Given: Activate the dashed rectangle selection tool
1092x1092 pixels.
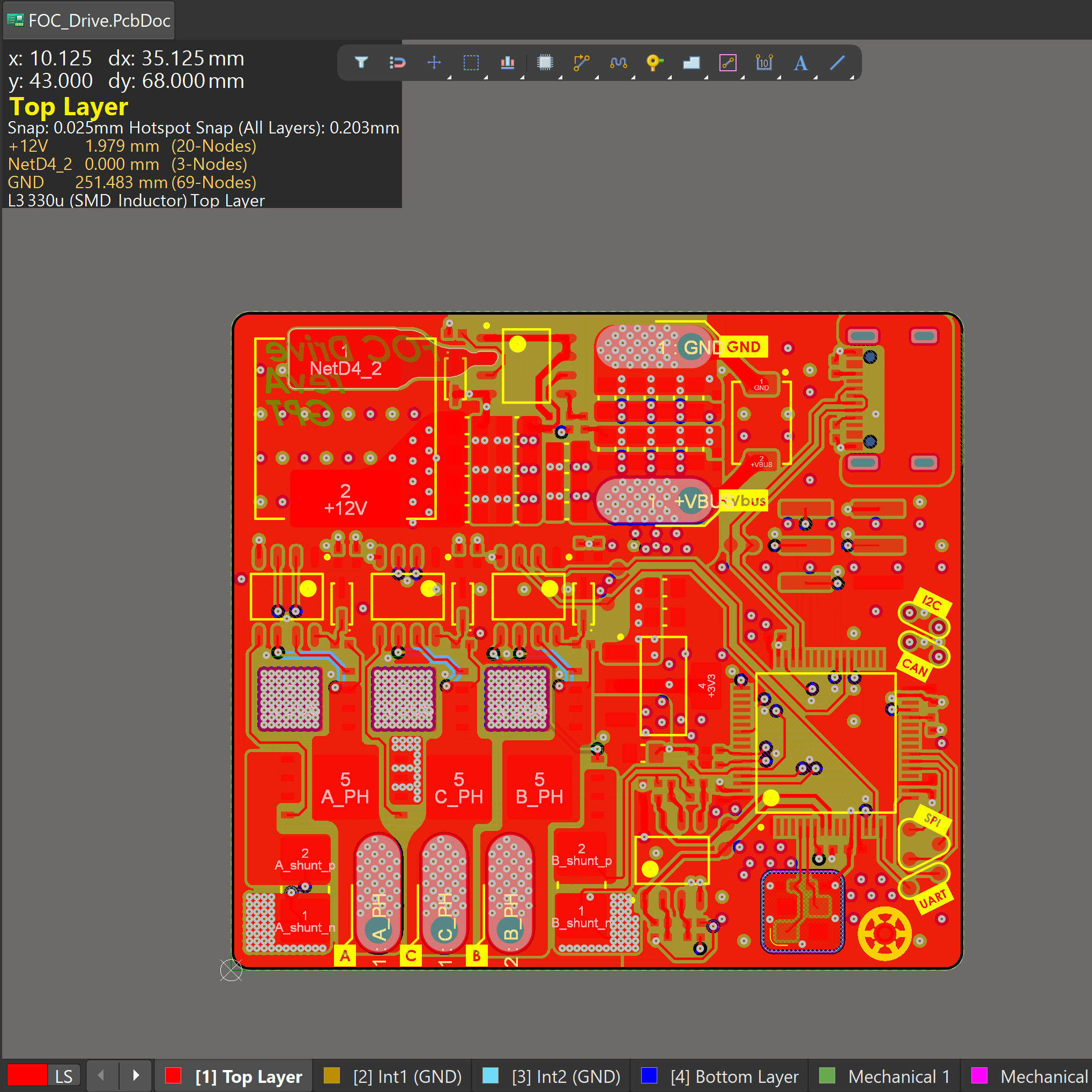Looking at the screenshot, I should click(x=471, y=62).
